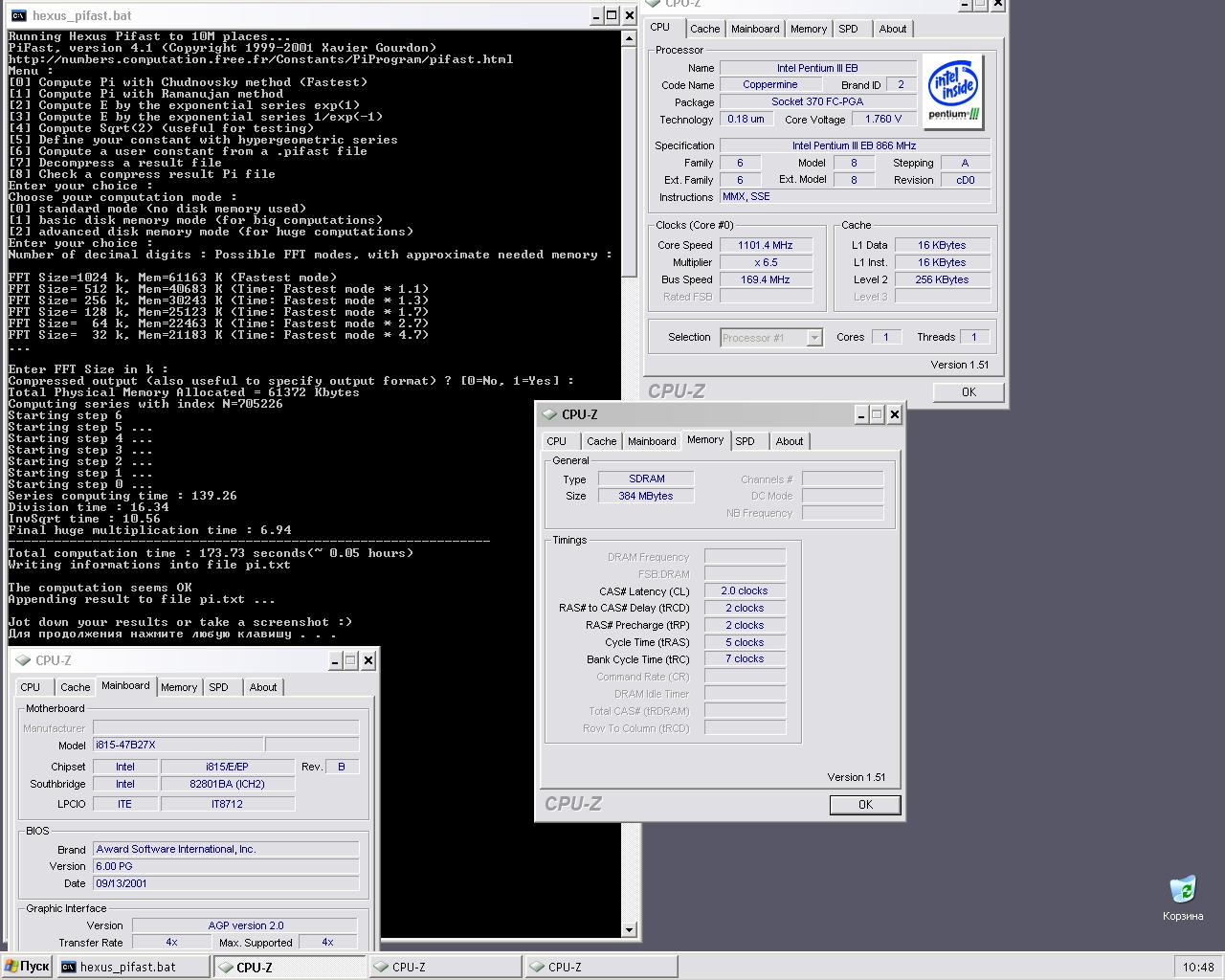Open the Recycle Bin (Корзина) desktop icon
This screenshot has height=980, width=1225.
1183,898
